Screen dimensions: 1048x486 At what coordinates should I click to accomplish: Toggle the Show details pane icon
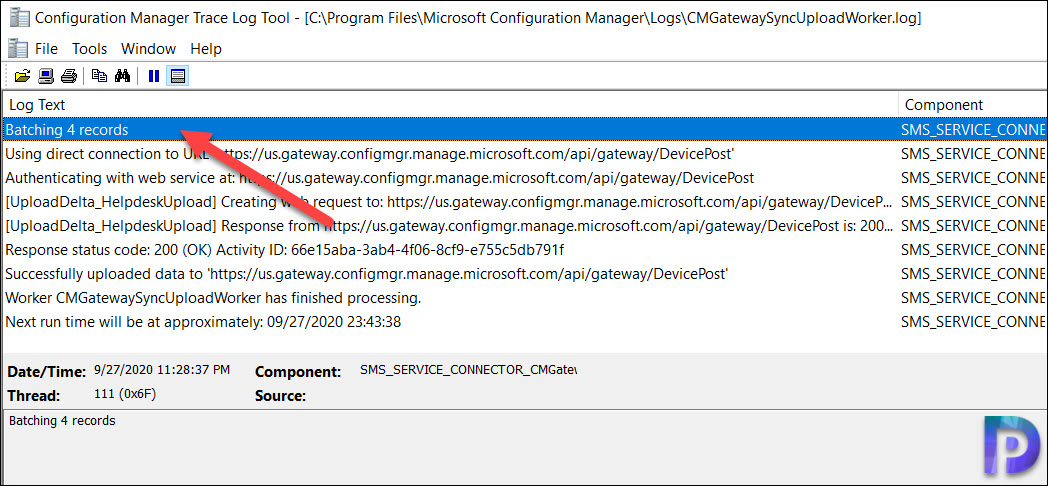177,76
